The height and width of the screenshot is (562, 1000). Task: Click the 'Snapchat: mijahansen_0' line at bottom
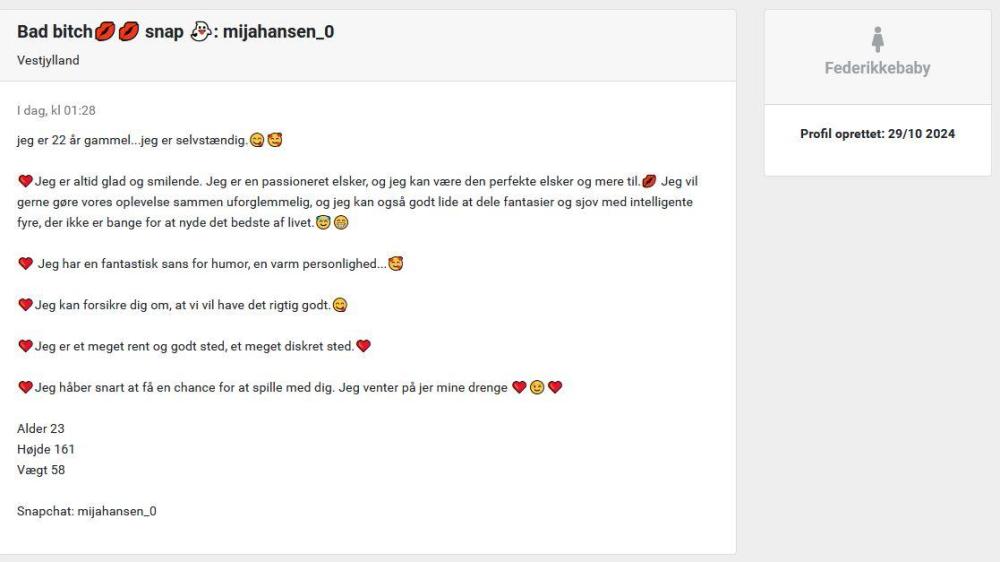(87, 511)
